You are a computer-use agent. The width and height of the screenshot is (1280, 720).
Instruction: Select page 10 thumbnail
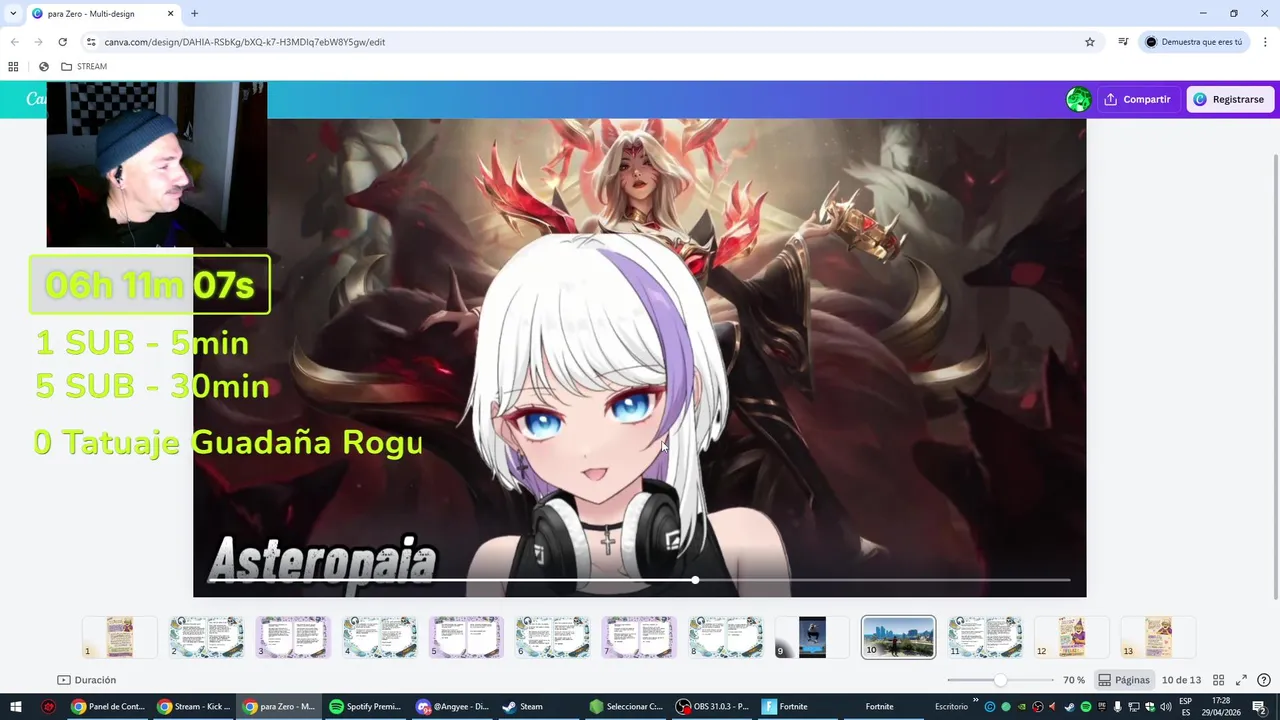898,637
